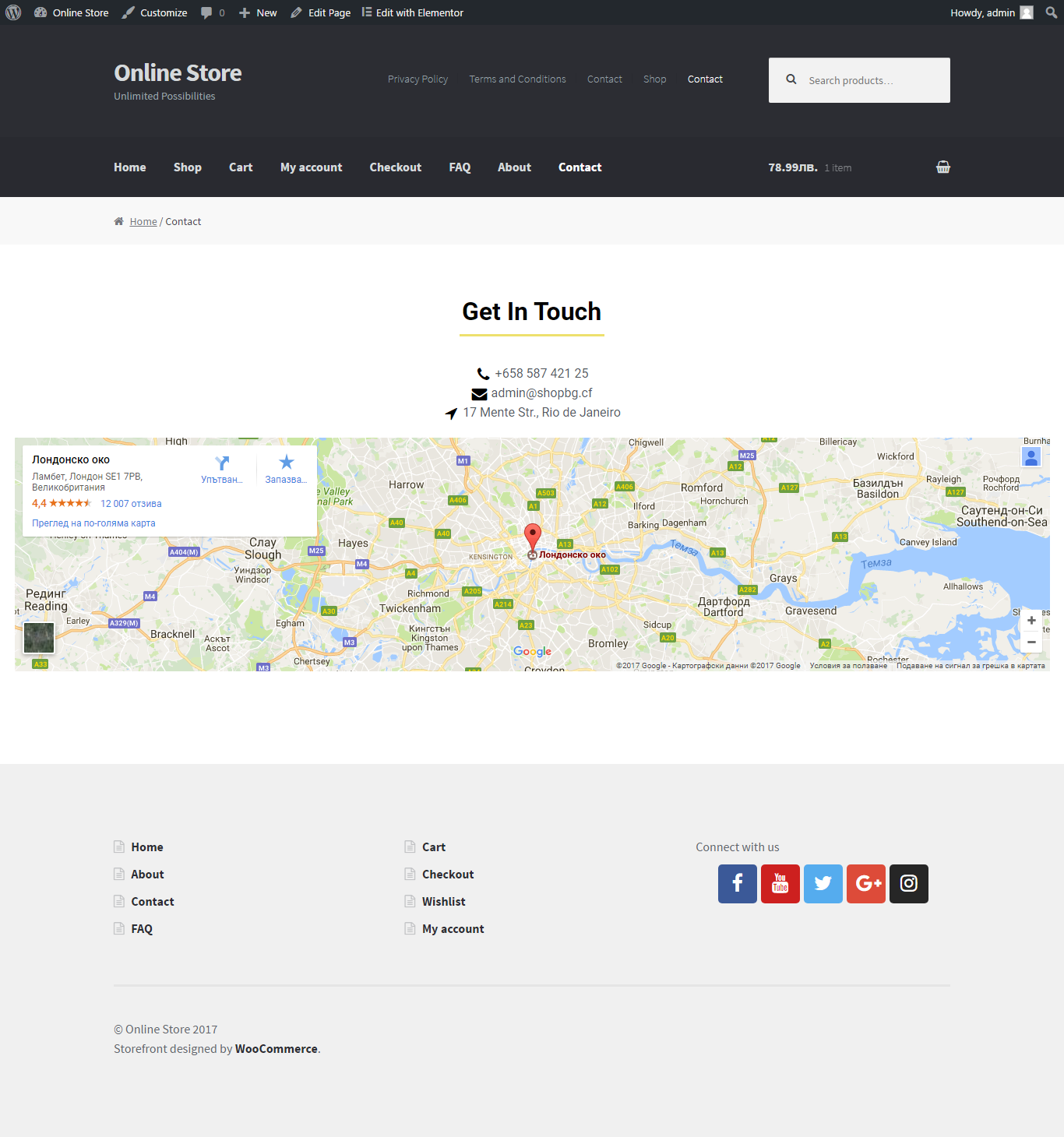The height and width of the screenshot is (1137, 1064).
Task: Select Contact in main navigation
Action: [580, 167]
